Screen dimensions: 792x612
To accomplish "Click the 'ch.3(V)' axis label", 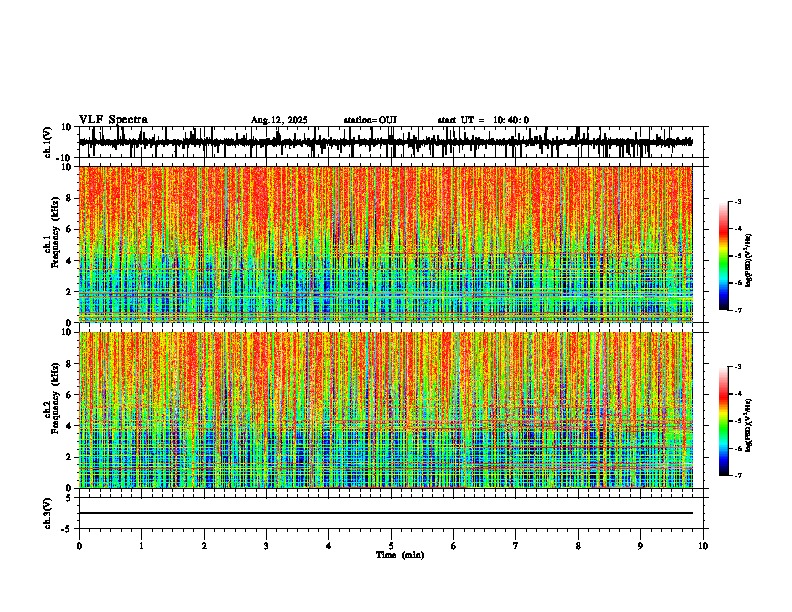I will pyautogui.click(x=47, y=514).
